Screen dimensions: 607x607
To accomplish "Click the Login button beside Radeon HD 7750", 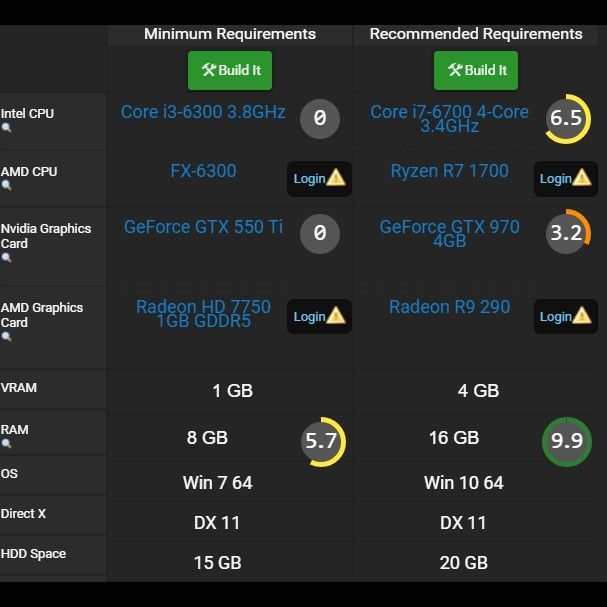I will (319, 316).
